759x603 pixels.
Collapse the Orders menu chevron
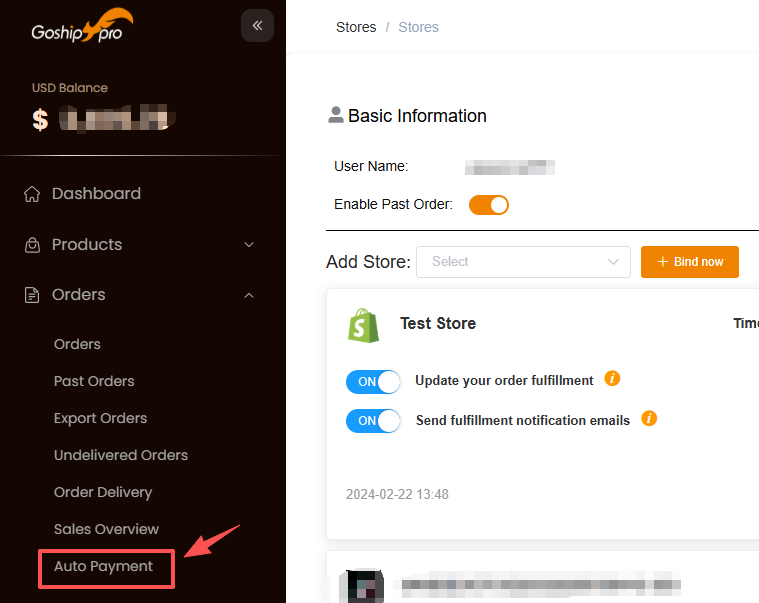[249, 295]
